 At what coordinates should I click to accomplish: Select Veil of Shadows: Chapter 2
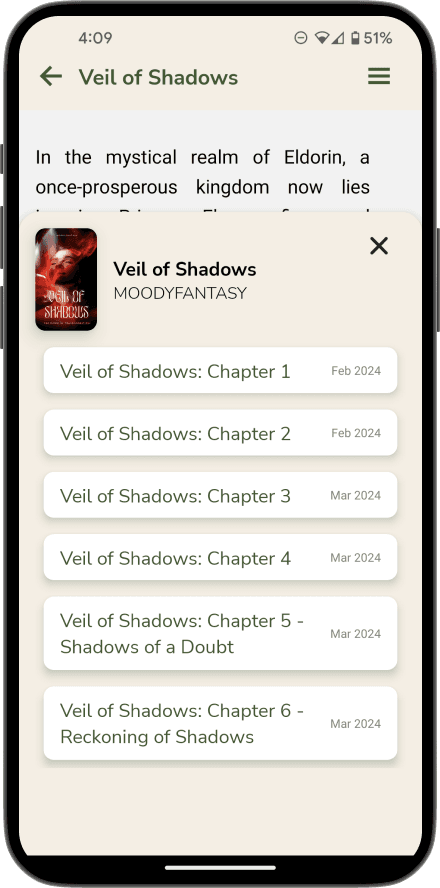coord(220,433)
